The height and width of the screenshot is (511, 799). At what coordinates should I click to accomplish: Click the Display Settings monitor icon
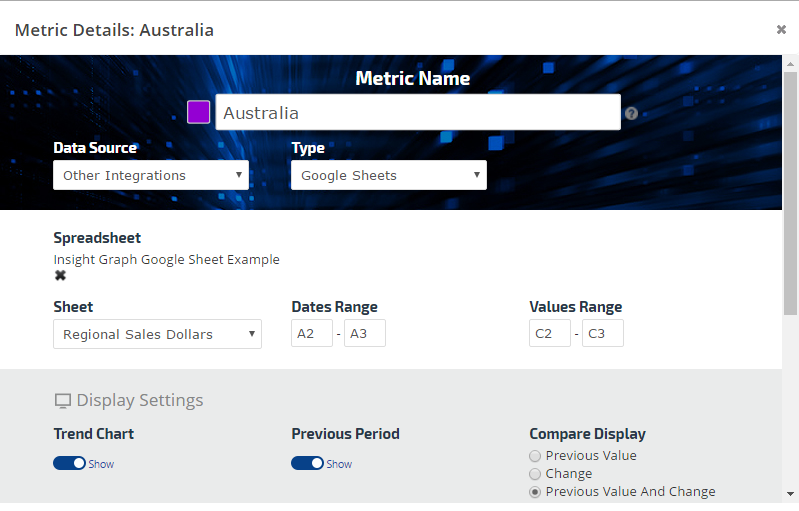click(x=63, y=401)
